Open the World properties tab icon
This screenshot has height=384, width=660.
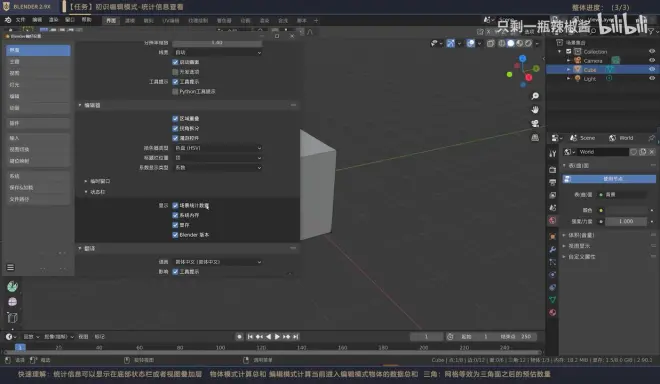(553, 220)
